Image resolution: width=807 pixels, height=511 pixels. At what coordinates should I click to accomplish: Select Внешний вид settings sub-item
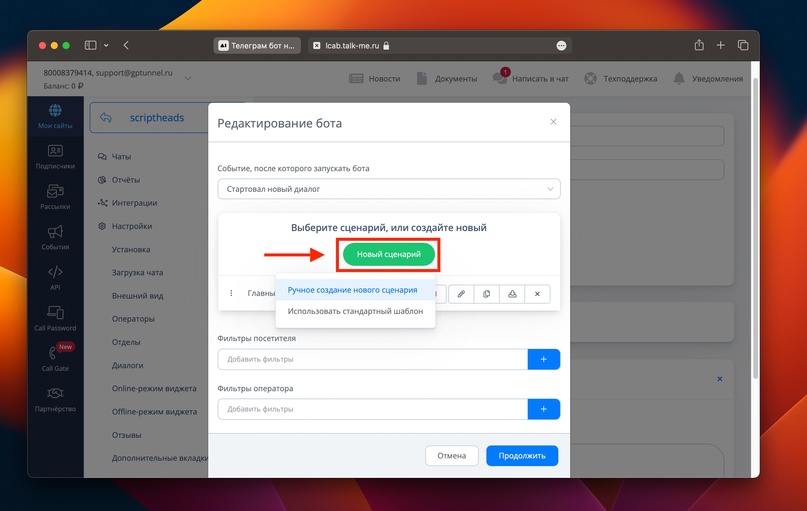137,295
